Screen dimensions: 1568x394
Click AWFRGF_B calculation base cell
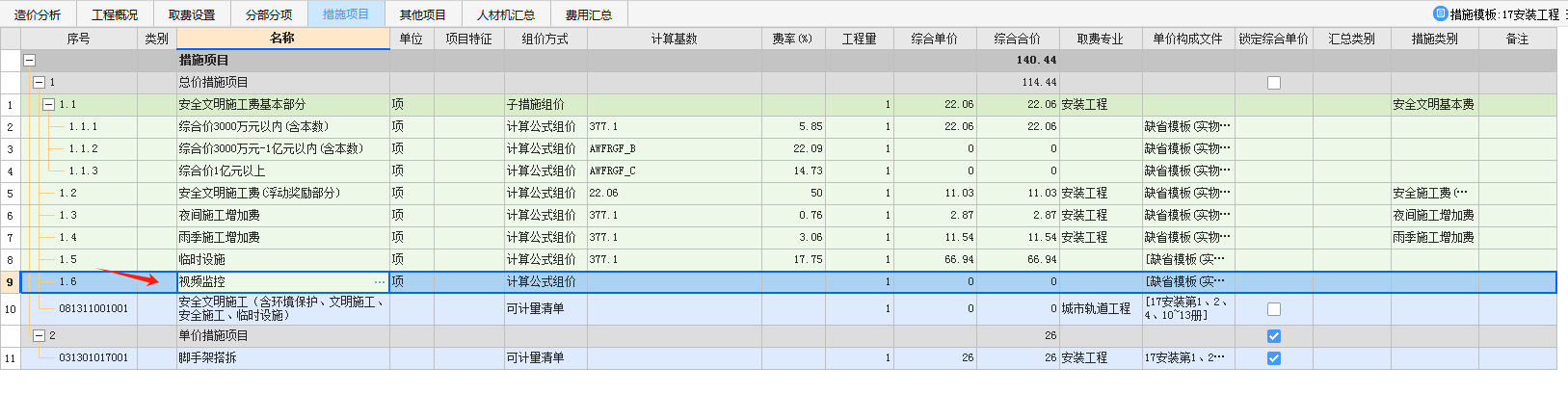674,148
